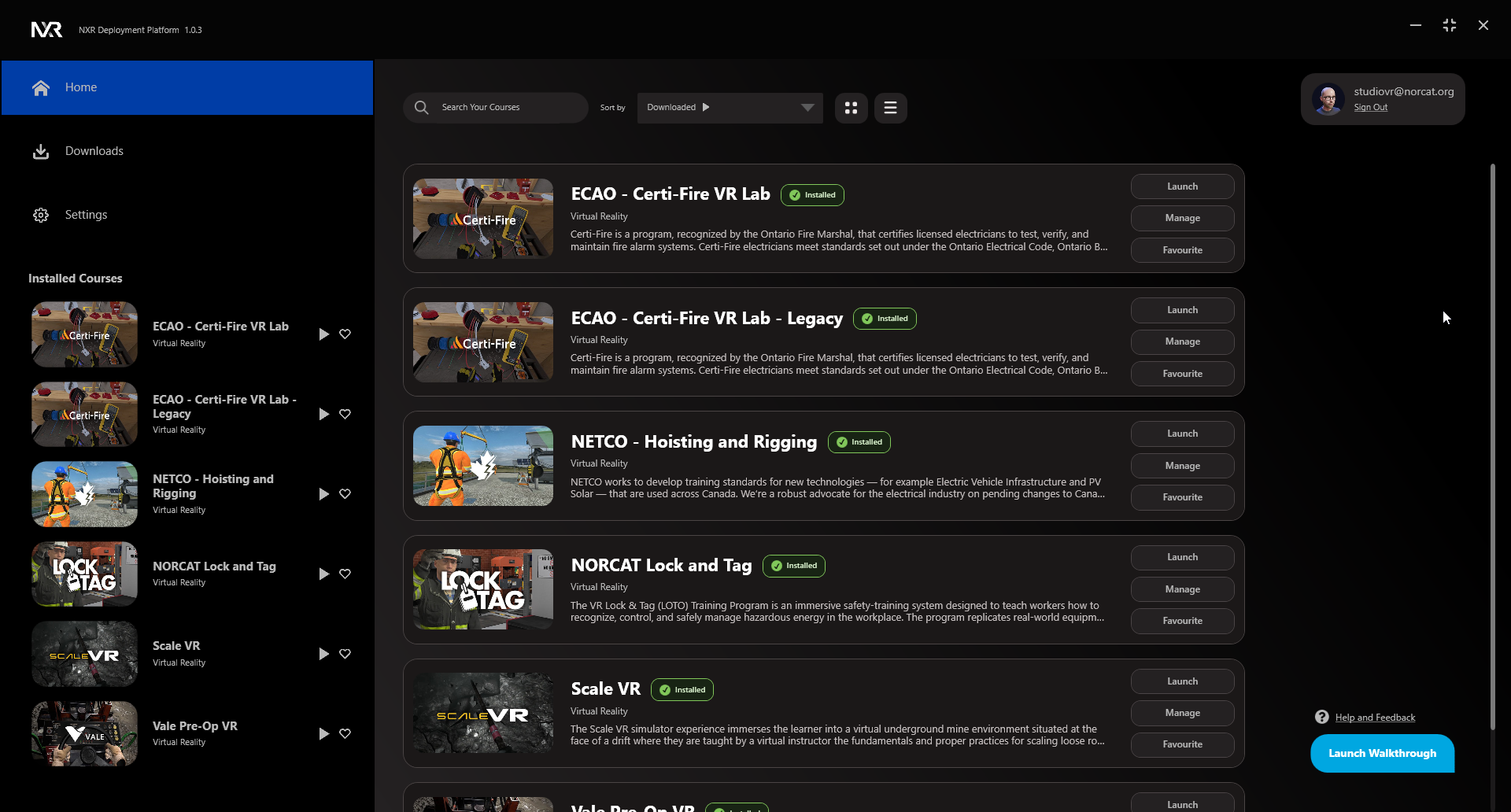Viewport: 1511px width, 812px height.
Task: Launch NORCAT Lock and Tag course
Action: [x=1182, y=557]
